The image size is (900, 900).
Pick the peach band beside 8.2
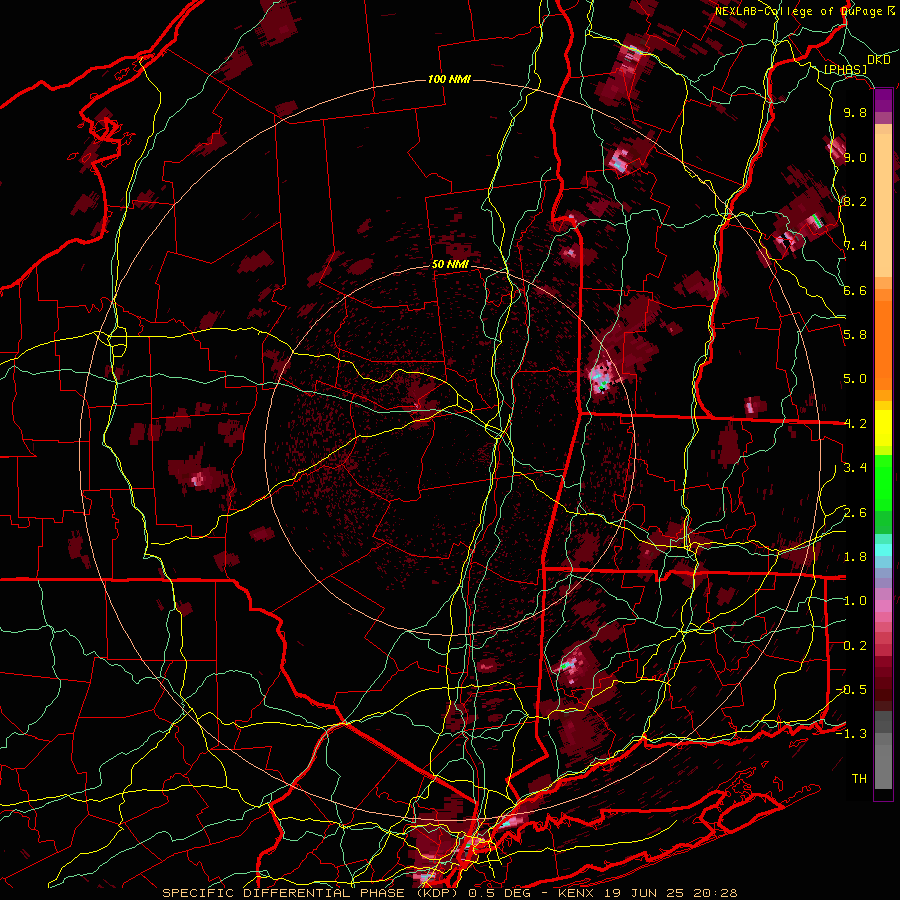coord(883,207)
